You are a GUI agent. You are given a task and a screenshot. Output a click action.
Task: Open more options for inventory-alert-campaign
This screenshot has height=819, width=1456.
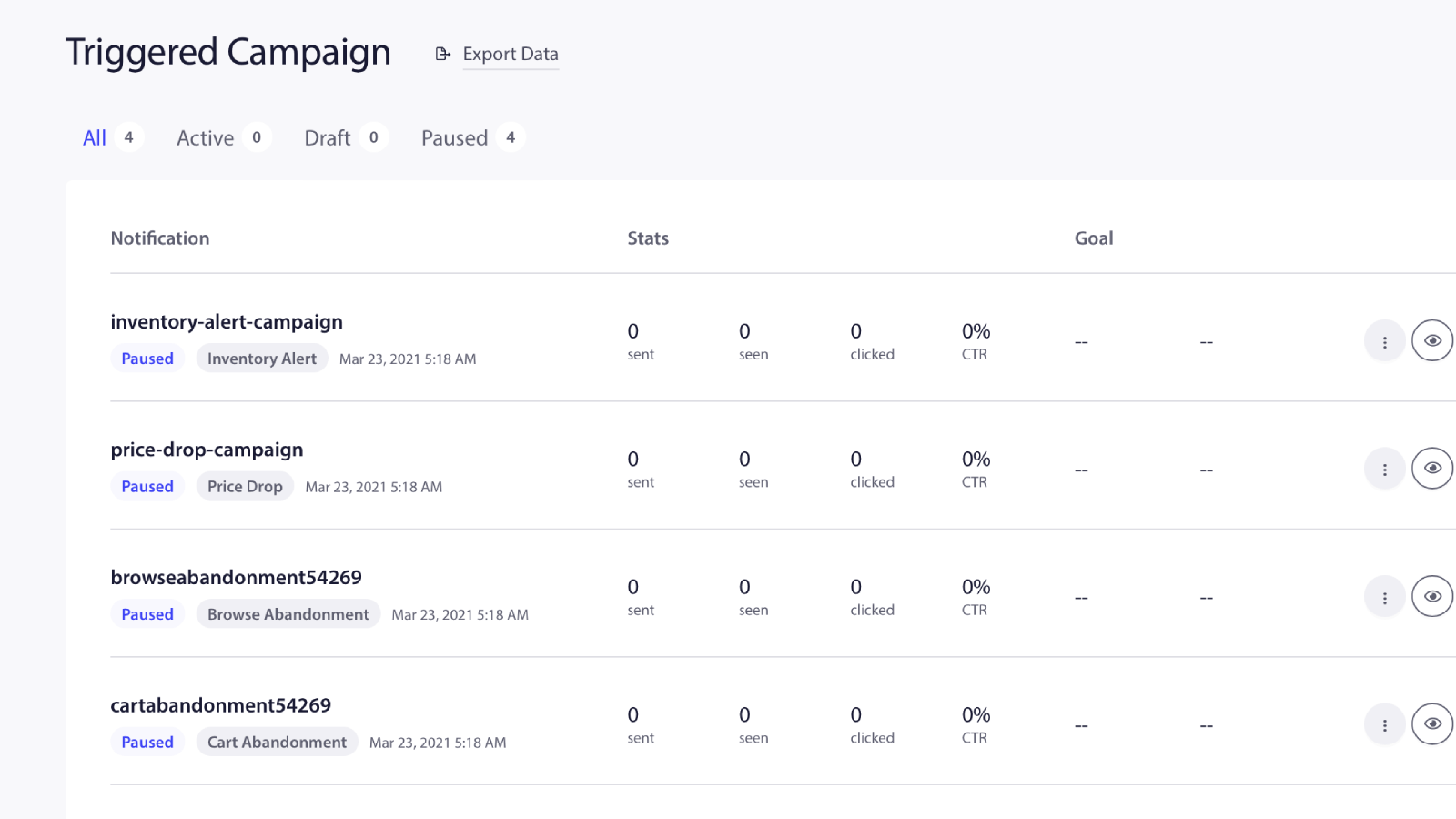pos(1384,342)
